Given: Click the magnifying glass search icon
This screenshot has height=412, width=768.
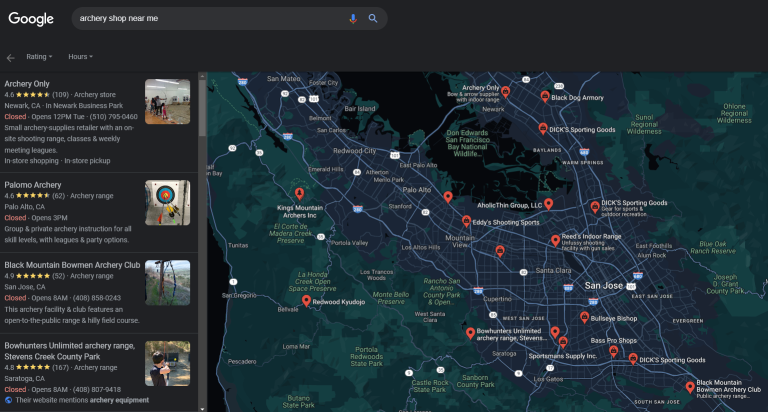Looking at the screenshot, I should 373,19.
